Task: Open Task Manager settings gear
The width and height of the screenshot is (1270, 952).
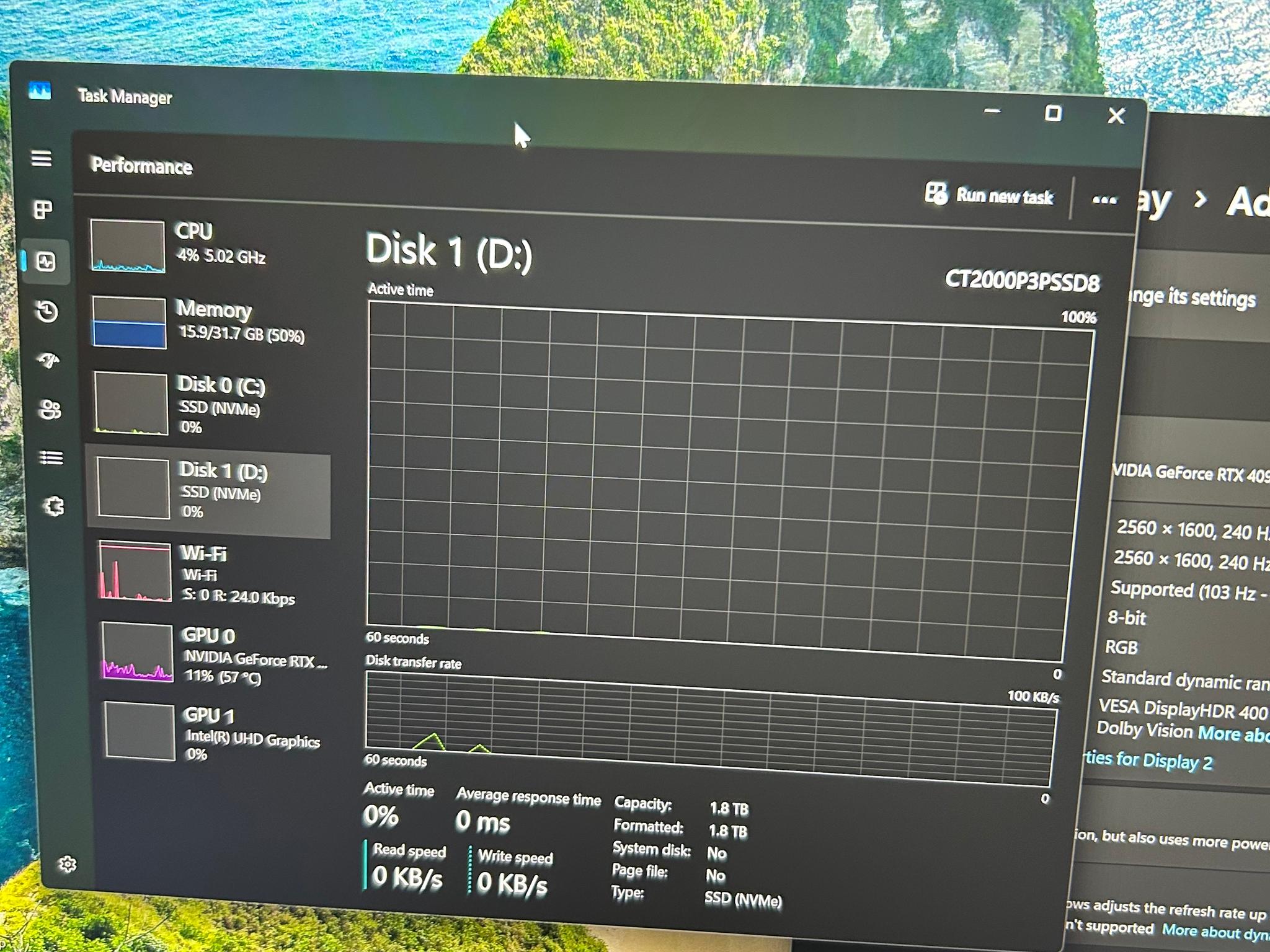Action: tap(68, 864)
